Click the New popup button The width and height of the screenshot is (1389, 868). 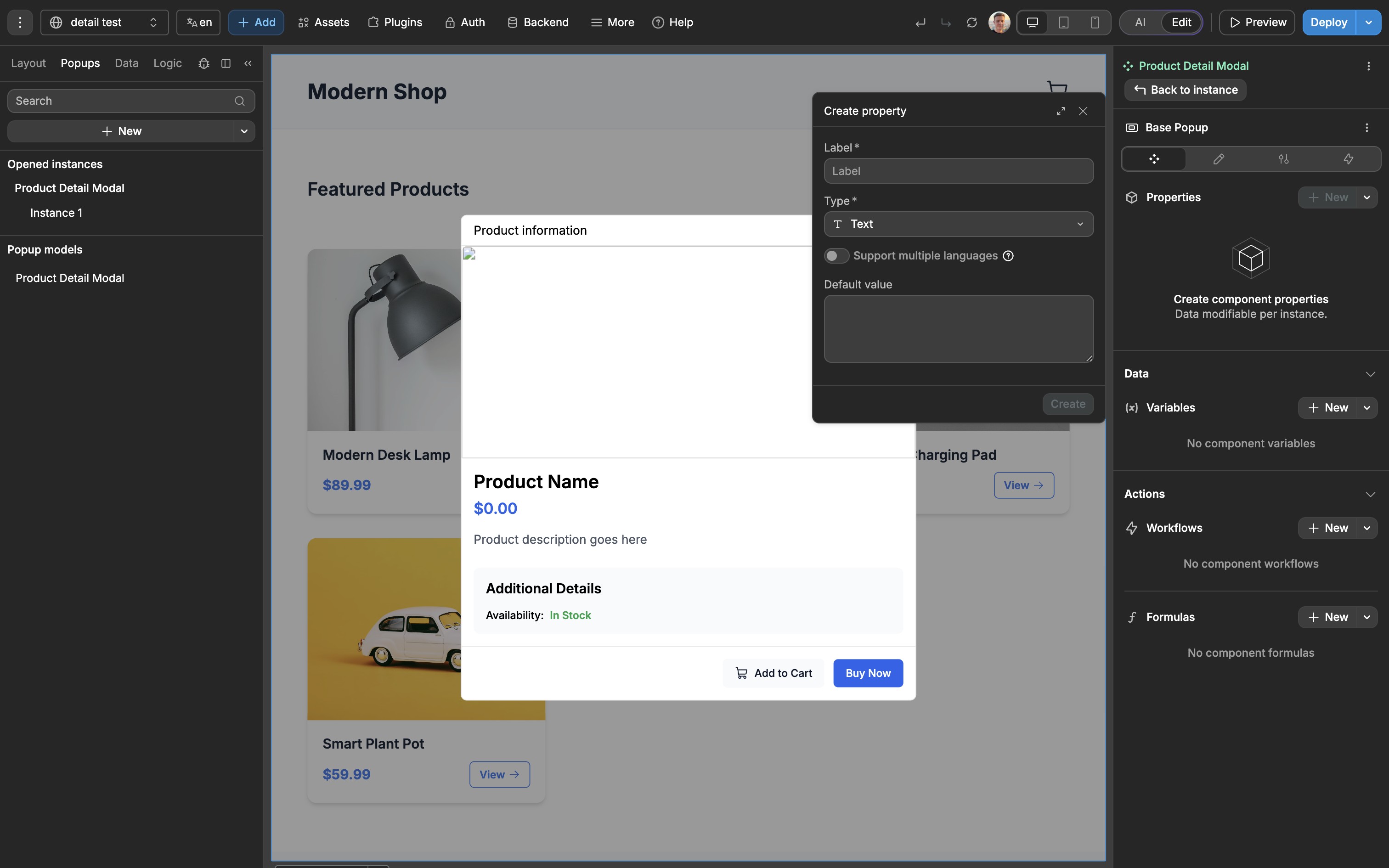click(x=121, y=131)
